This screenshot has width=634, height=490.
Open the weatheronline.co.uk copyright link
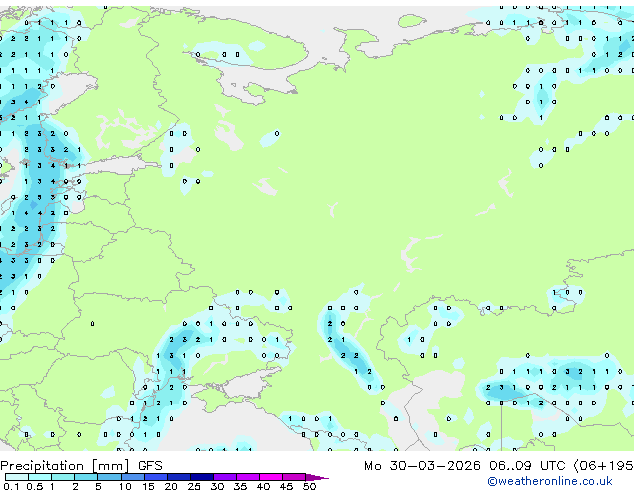point(549,481)
